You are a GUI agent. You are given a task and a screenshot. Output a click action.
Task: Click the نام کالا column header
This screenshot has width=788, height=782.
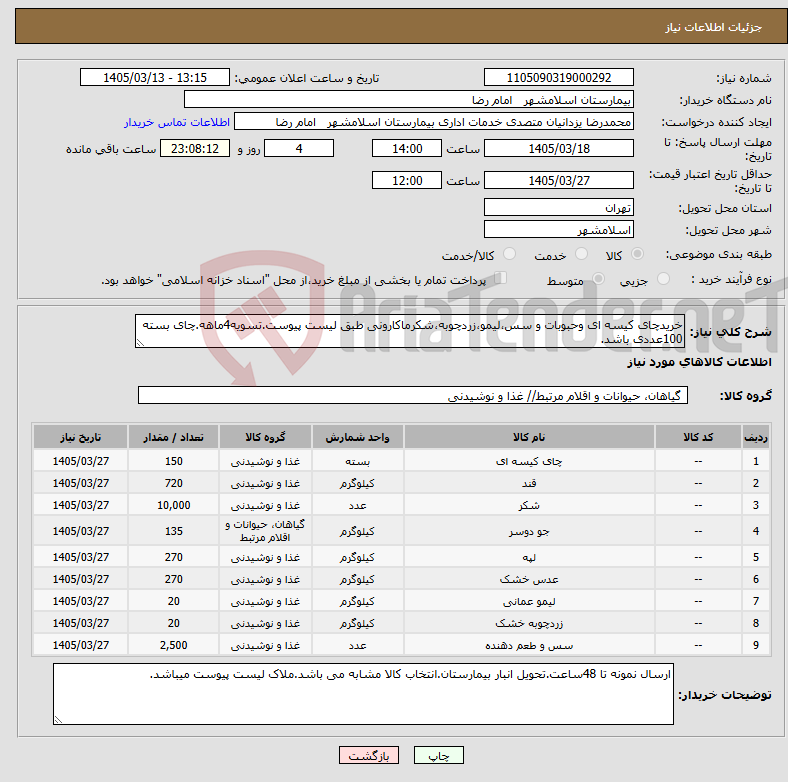pyautogui.click(x=529, y=437)
